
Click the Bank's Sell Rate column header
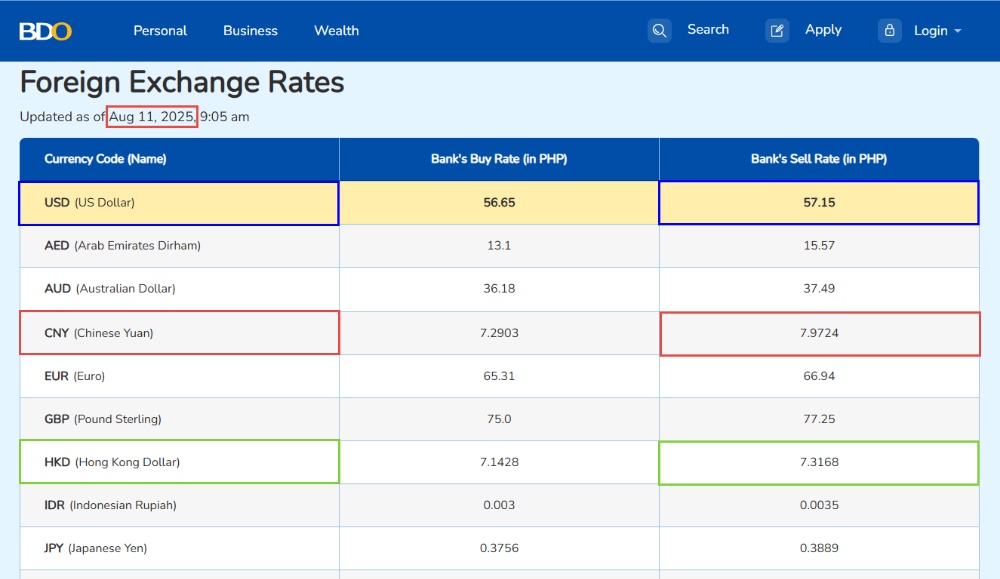click(819, 159)
